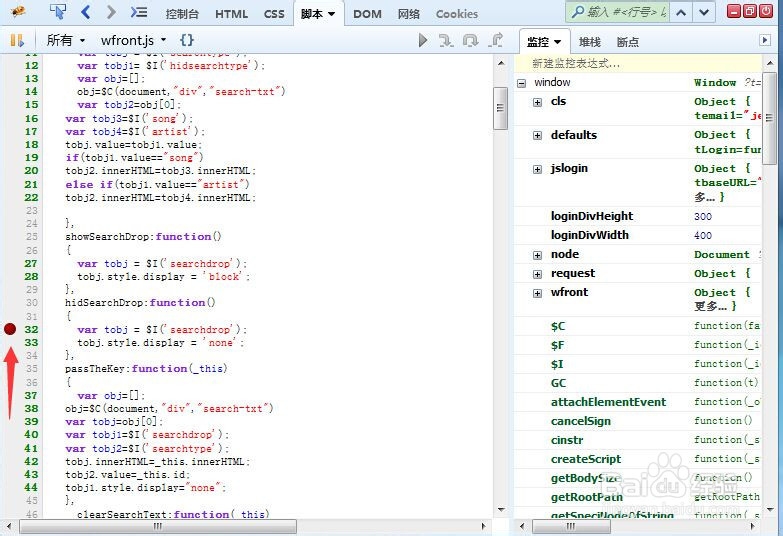The image size is (783, 536).
Task: Open the 所有 script filter dropdown
Action: (x=65, y=40)
